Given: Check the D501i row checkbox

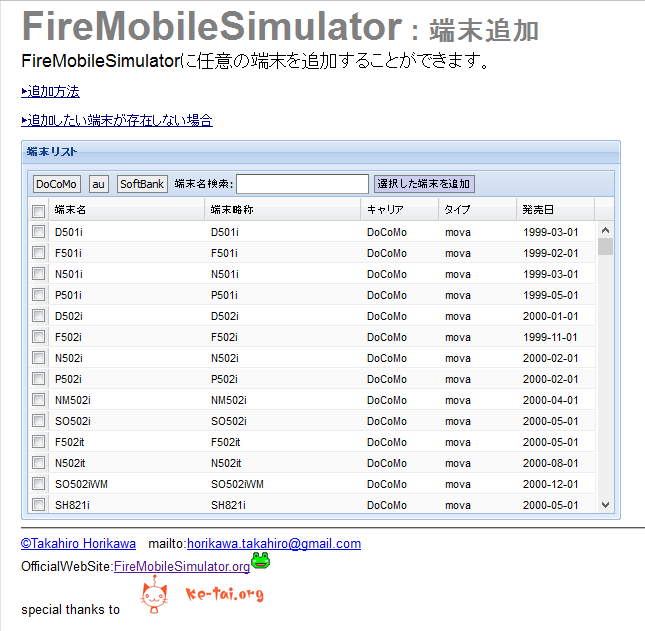Looking at the screenshot, I should (39, 232).
